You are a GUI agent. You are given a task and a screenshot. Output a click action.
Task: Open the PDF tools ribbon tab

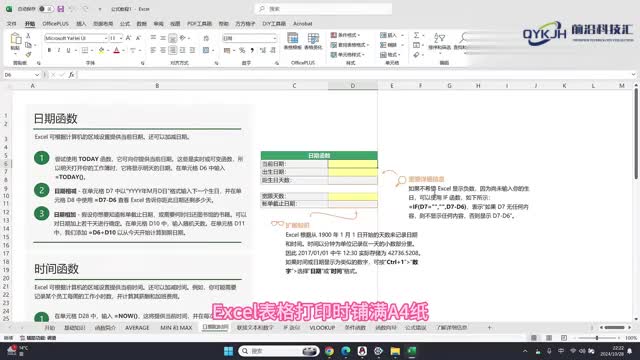200,24
